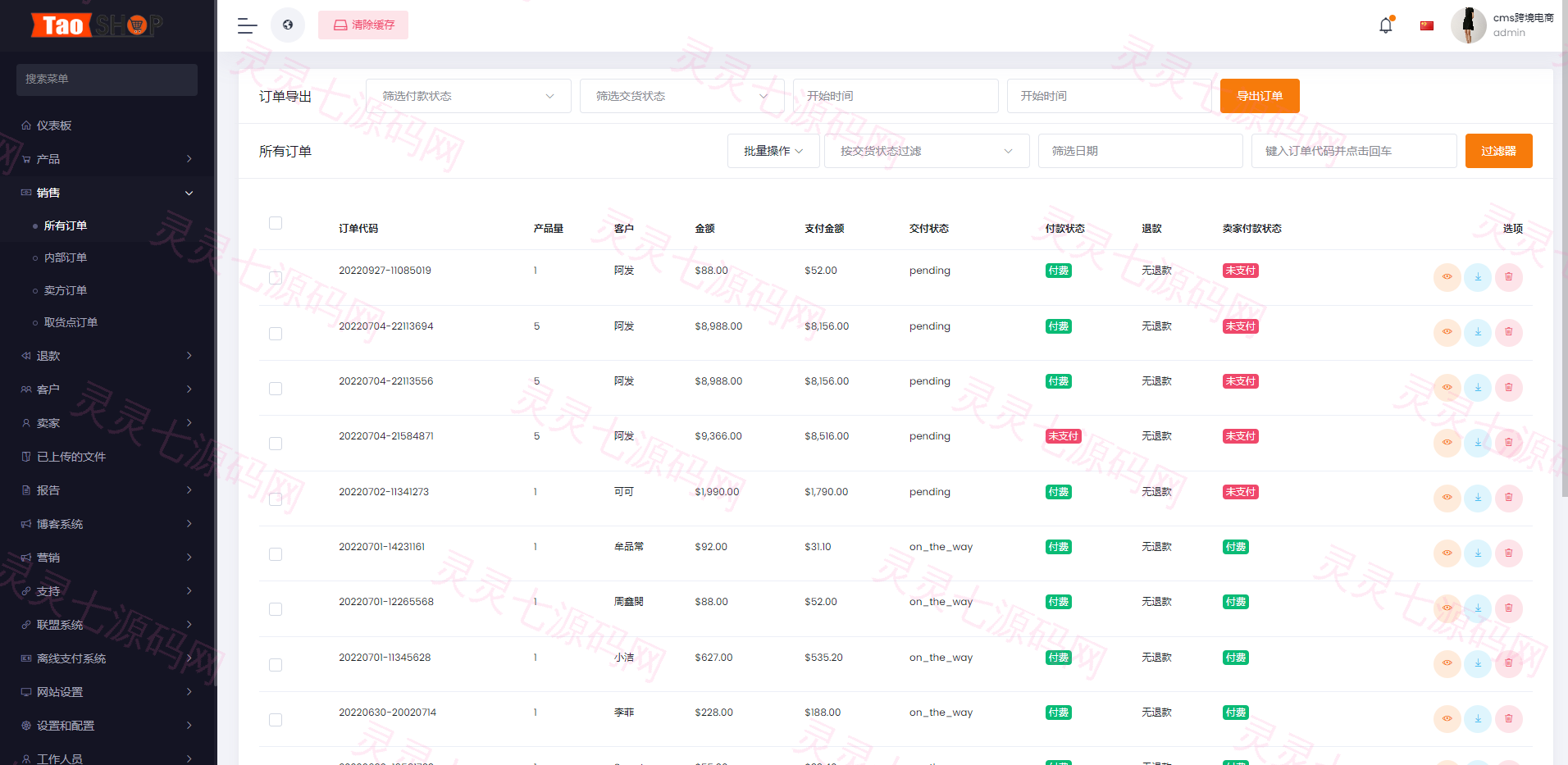Download invoice for order 20220927-11085019
This screenshot has width=1568, height=765.
click(x=1478, y=277)
